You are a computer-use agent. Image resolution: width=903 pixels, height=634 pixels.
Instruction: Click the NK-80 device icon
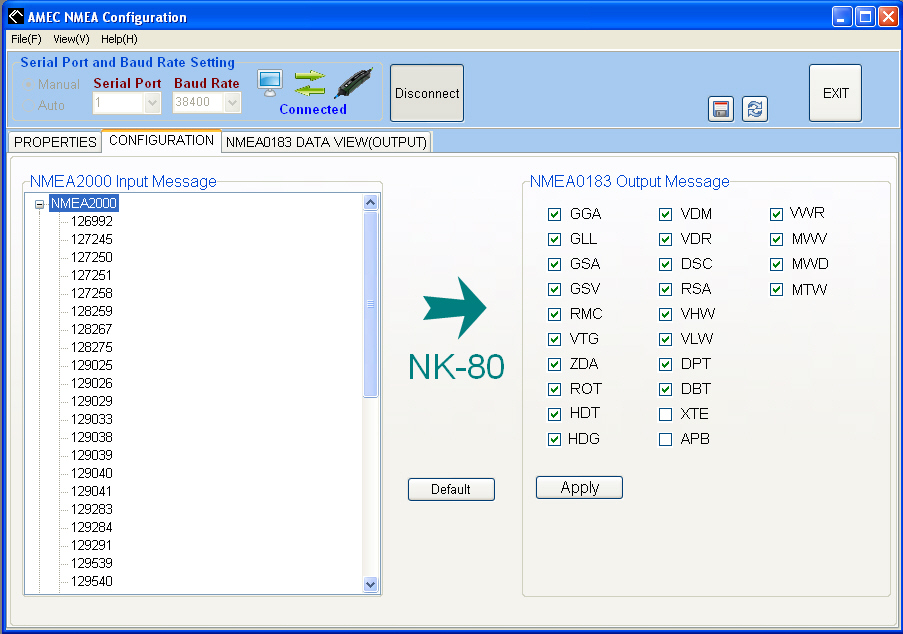[353, 84]
